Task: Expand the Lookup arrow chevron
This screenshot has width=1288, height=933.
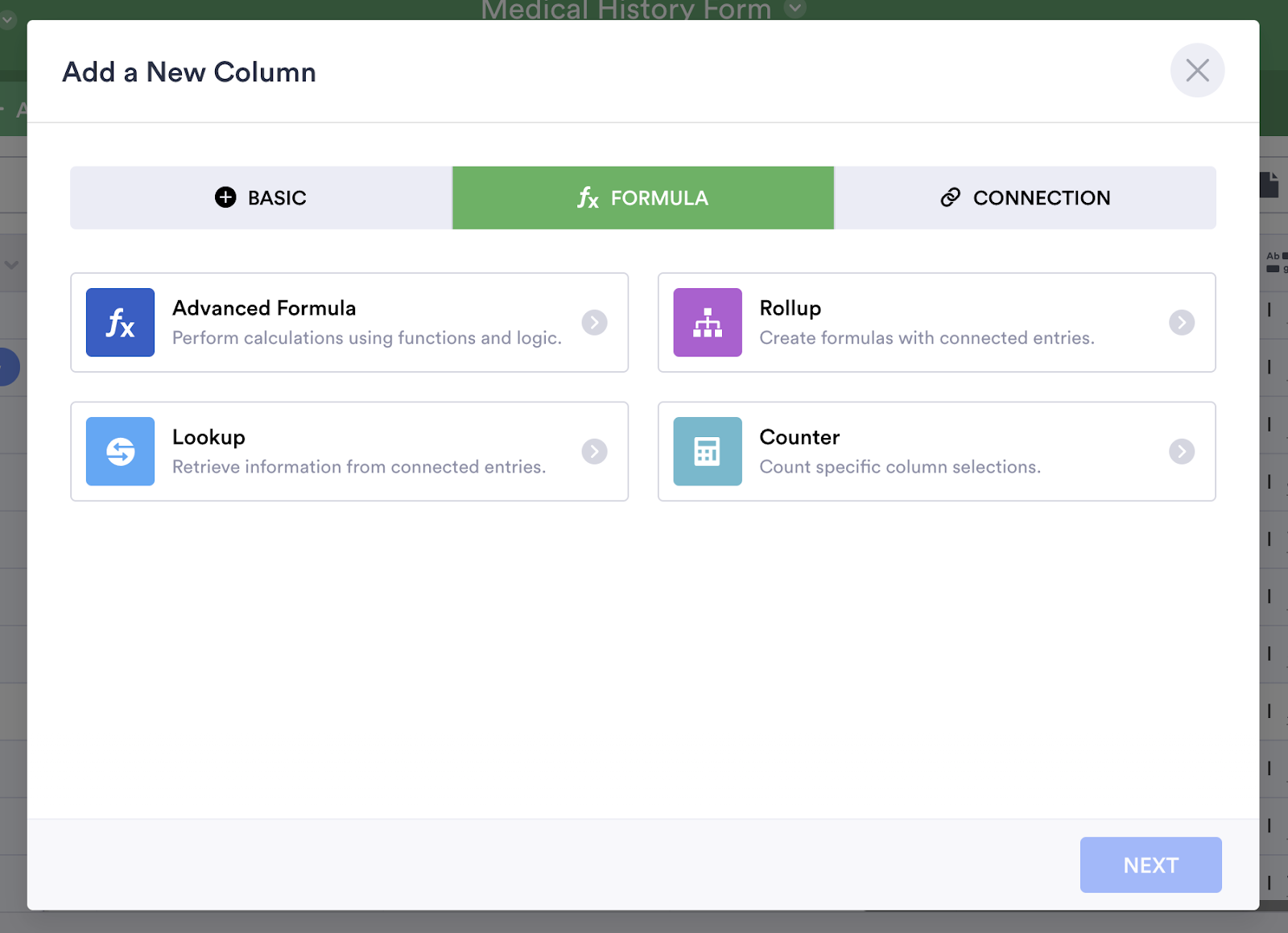Action: coord(594,452)
